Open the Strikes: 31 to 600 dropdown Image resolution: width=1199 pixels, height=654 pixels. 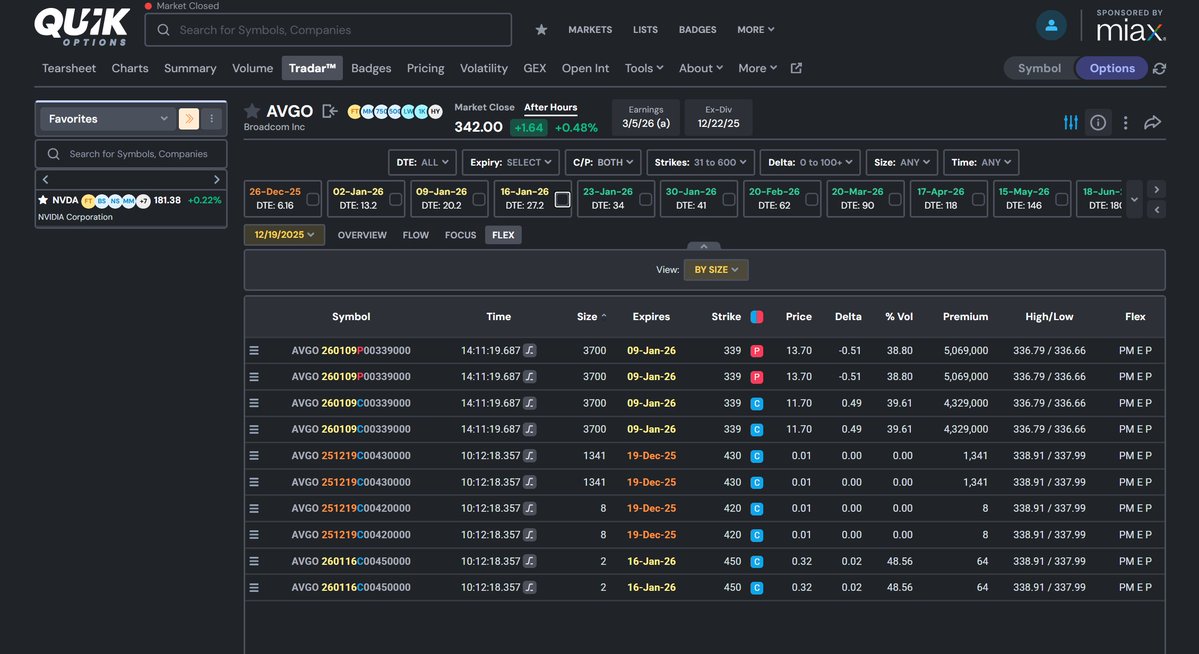(x=700, y=162)
